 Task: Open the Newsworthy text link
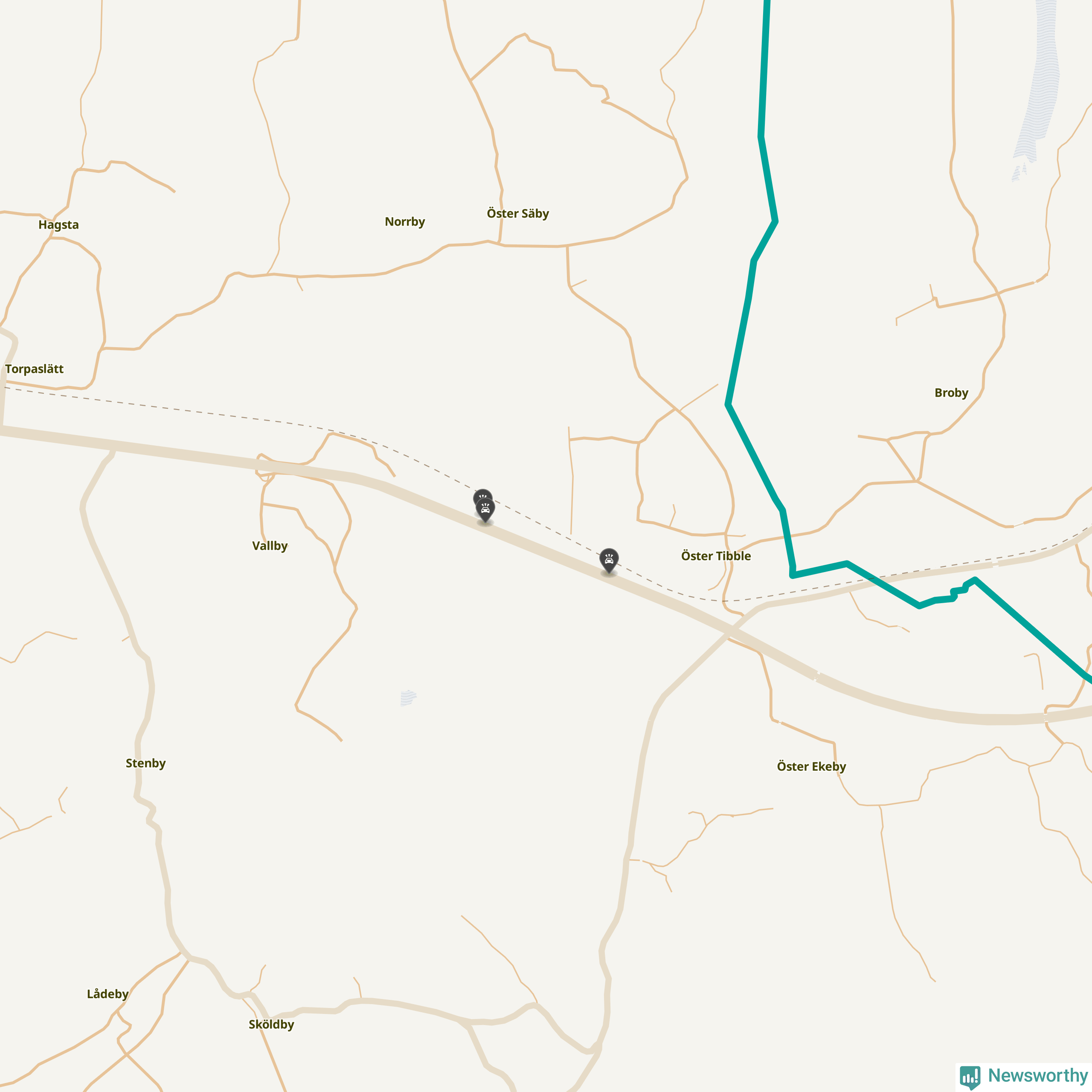(1038, 1075)
